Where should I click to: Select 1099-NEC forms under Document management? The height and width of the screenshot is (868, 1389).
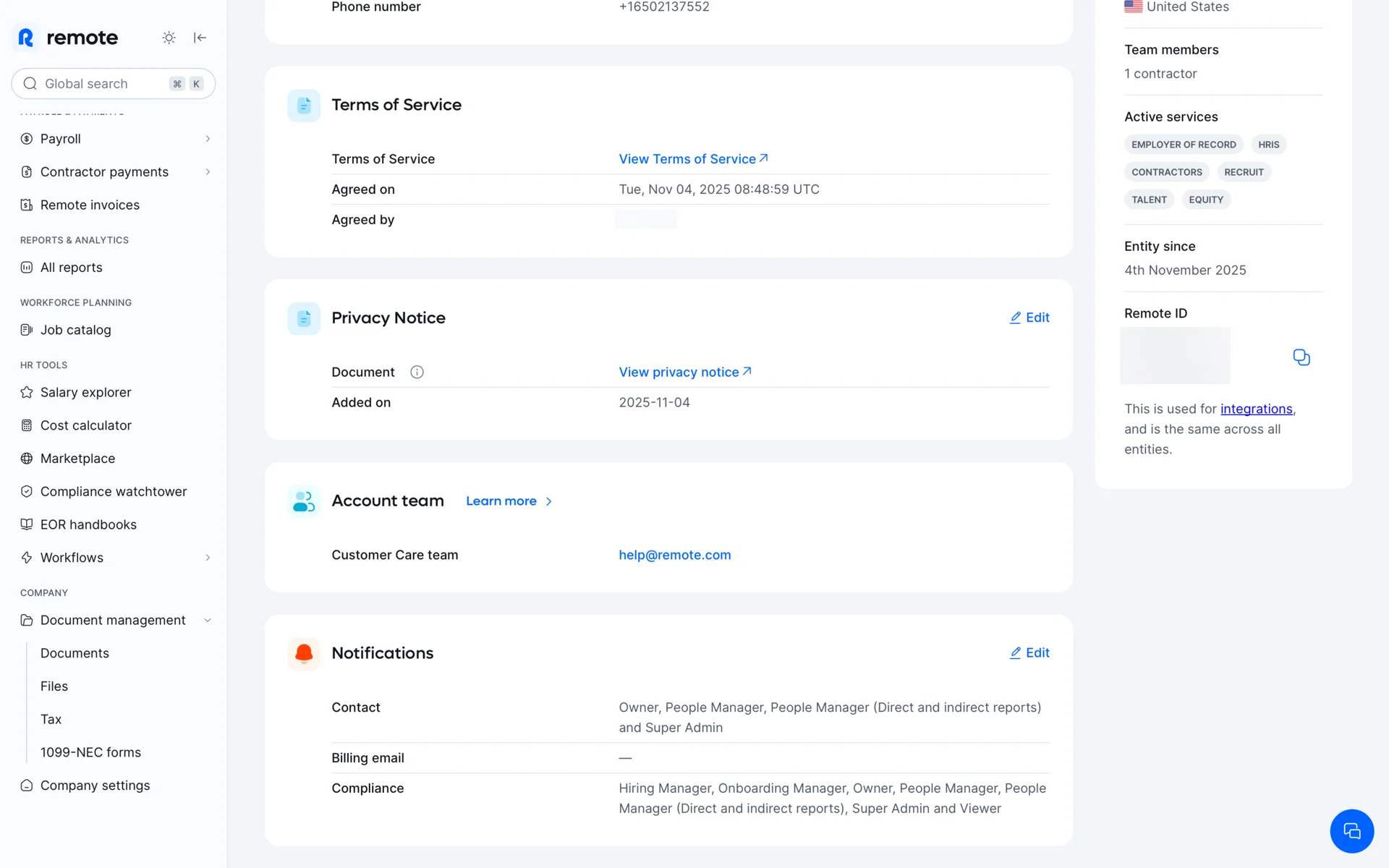pos(90,752)
